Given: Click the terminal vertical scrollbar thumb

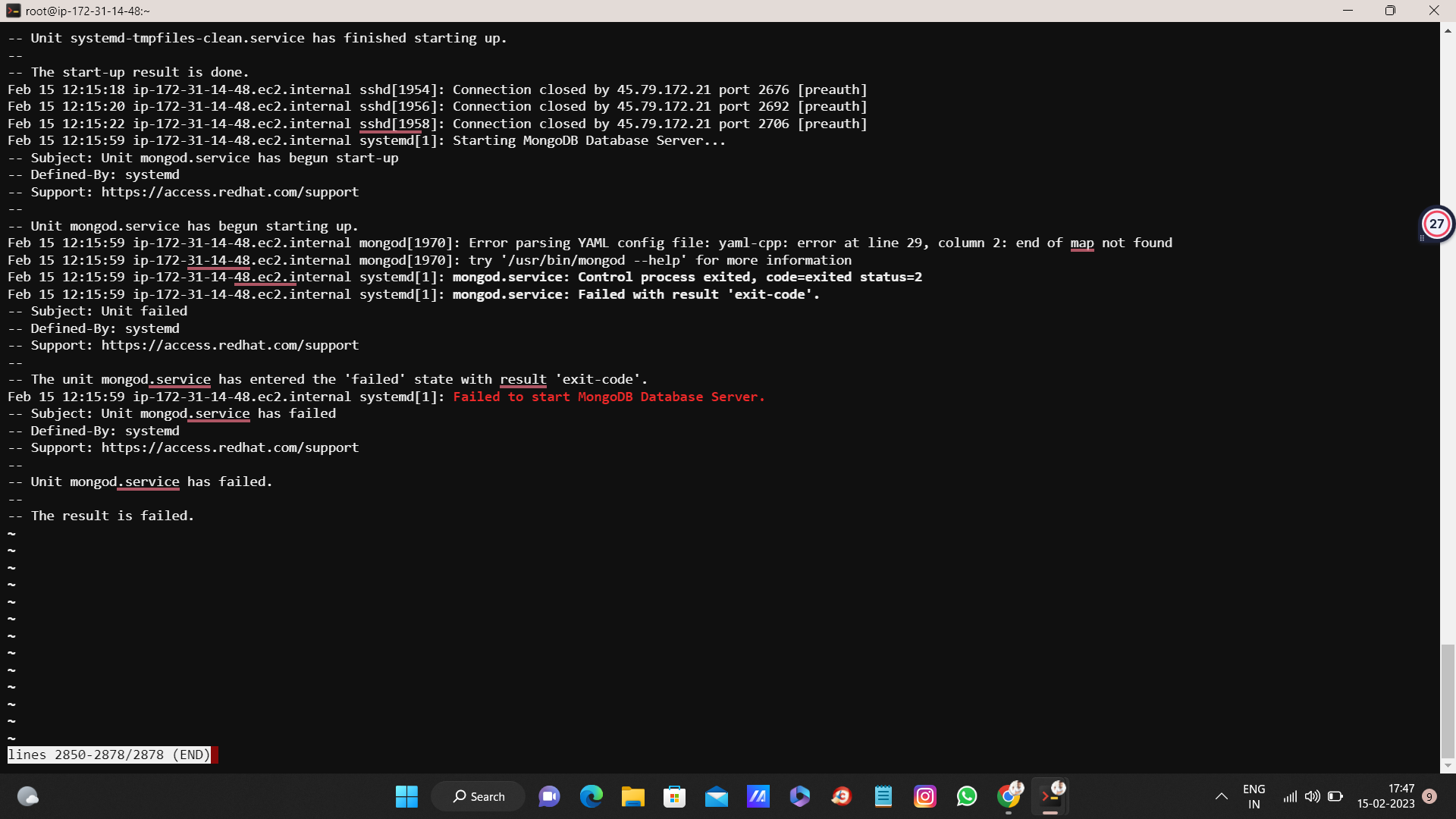Looking at the screenshot, I should pos(1448,701).
